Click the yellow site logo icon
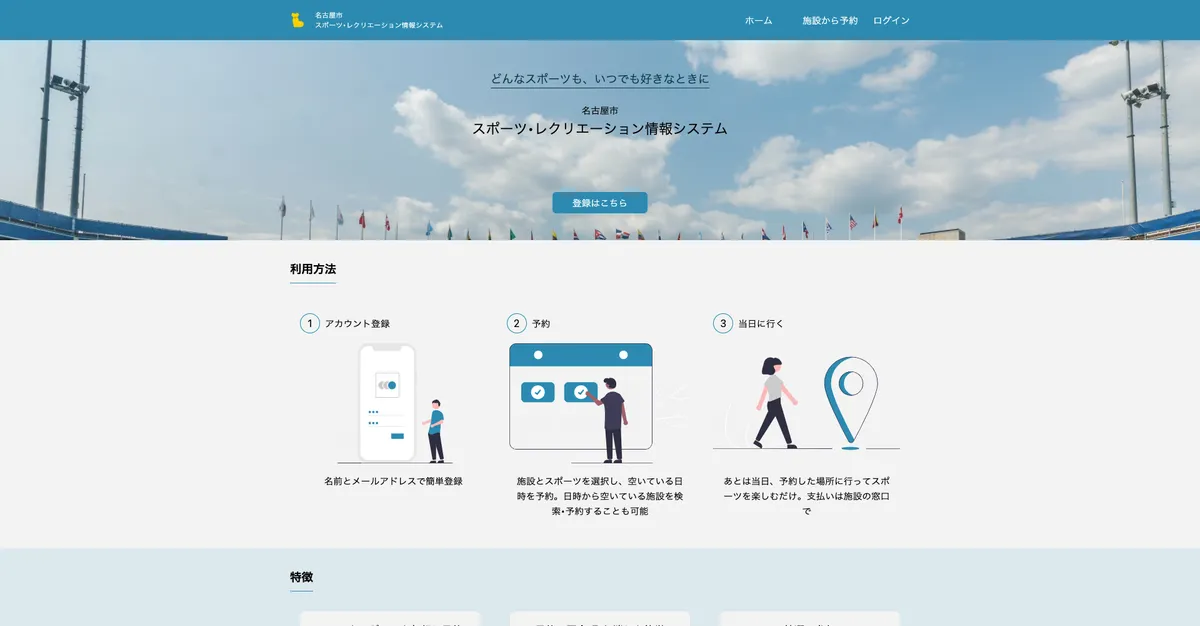 (297, 20)
